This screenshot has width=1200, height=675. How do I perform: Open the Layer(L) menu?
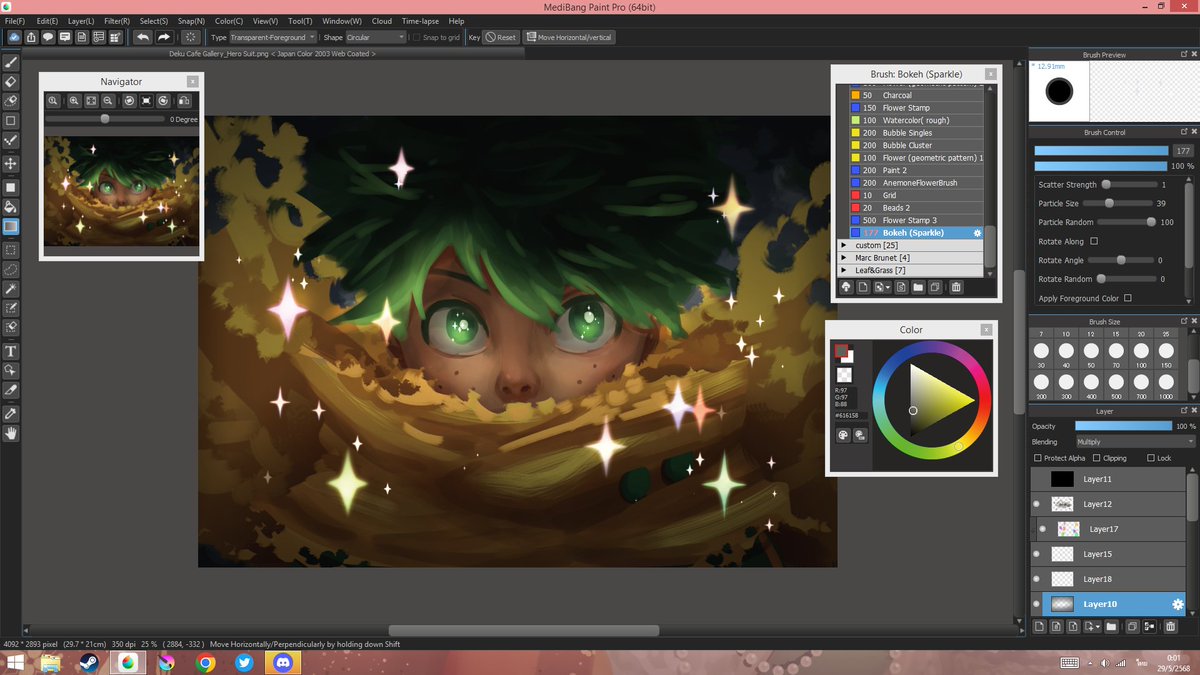[x=81, y=21]
